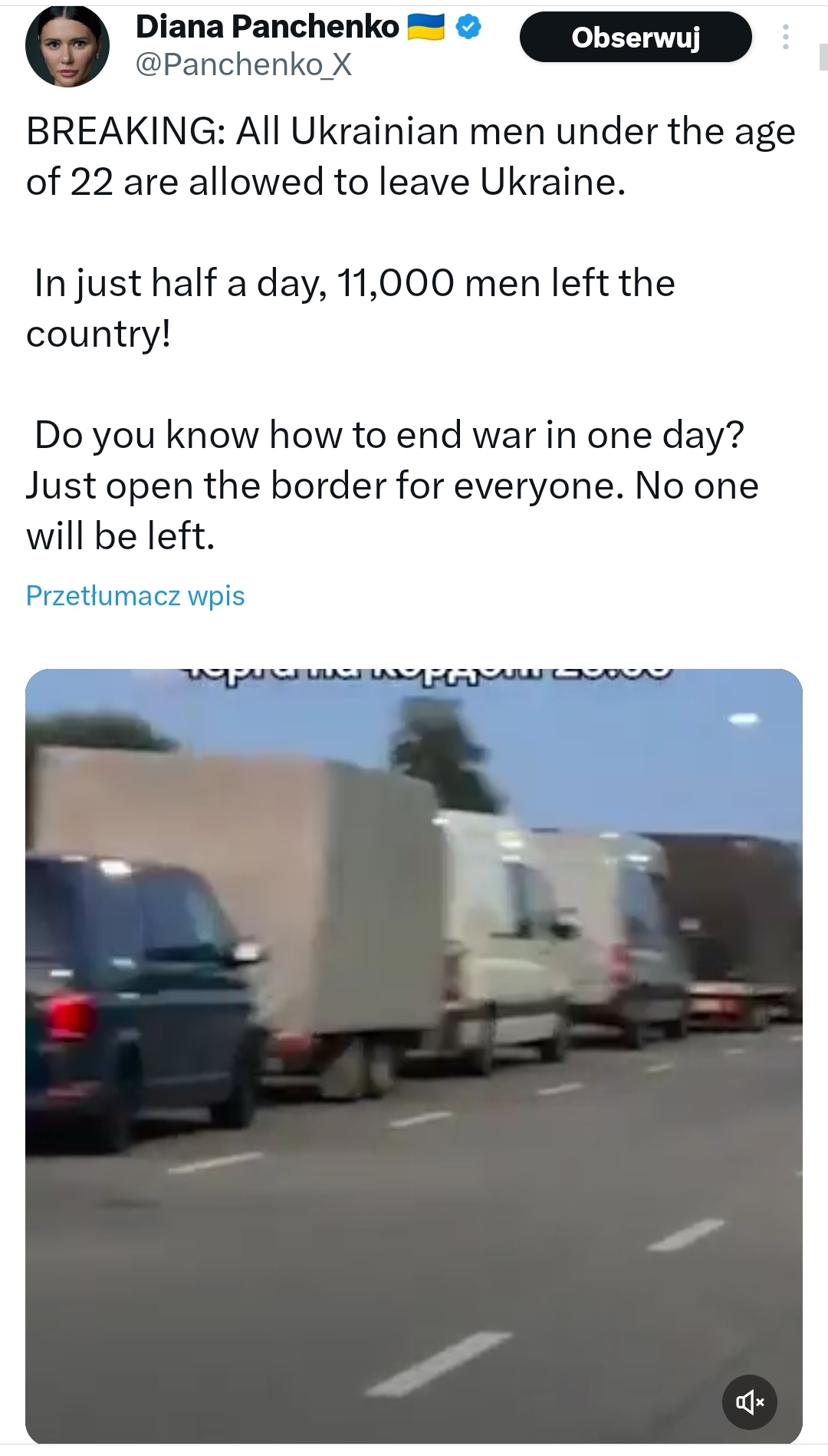Translate post via Przetłumacz wpis
This screenshot has height=1456, width=828.
click(135, 595)
